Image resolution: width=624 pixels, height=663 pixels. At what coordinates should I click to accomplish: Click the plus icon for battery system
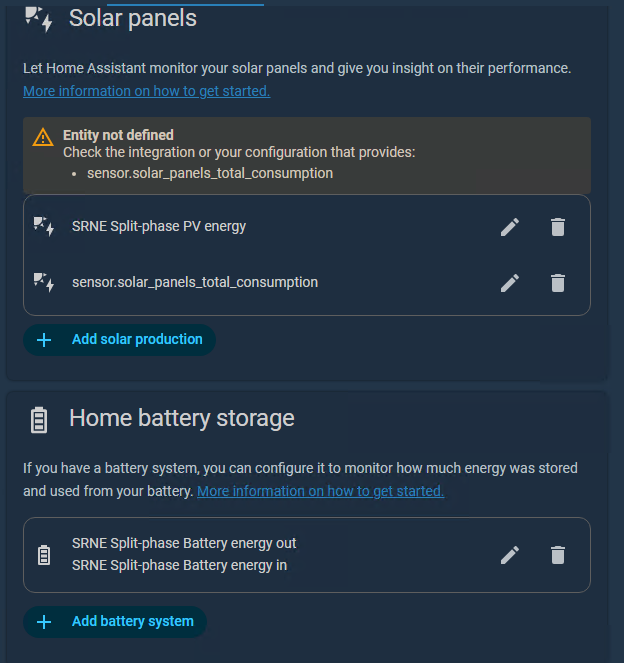coord(44,622)
